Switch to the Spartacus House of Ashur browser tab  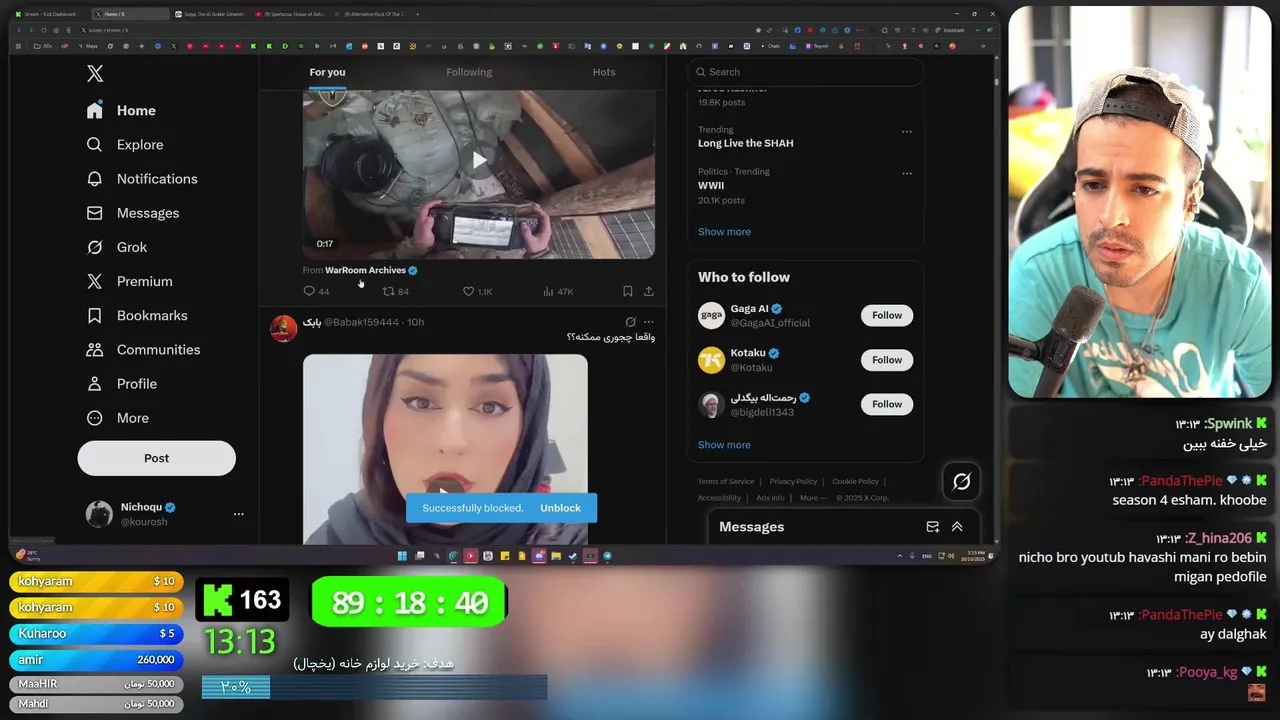290,14
